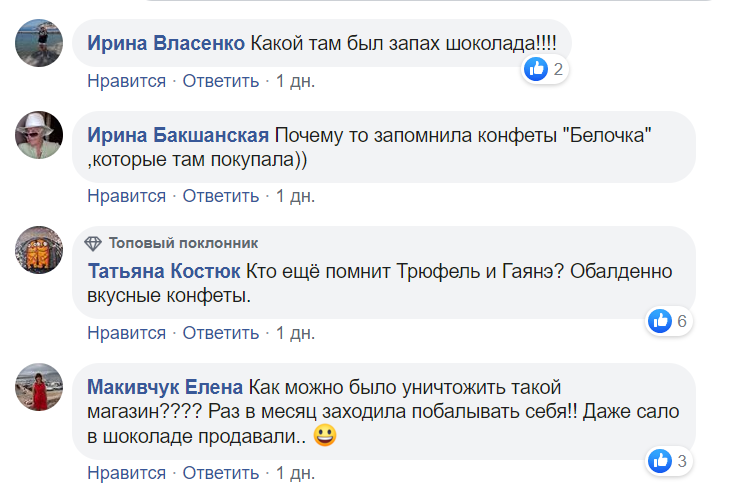741x493 pixels.
Task: Open Макивчук Елена's profile name link
Action: tap(165, 386)
